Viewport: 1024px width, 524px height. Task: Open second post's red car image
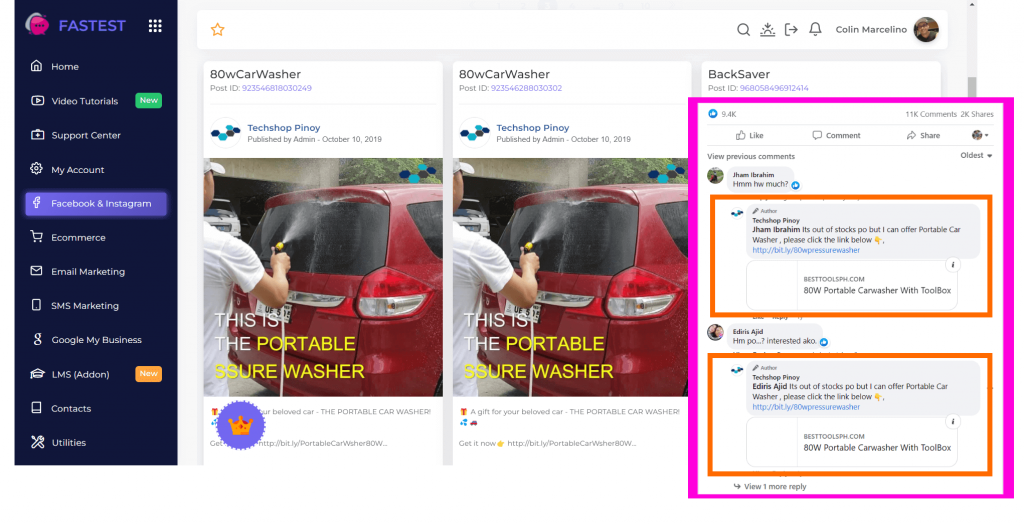570,277
